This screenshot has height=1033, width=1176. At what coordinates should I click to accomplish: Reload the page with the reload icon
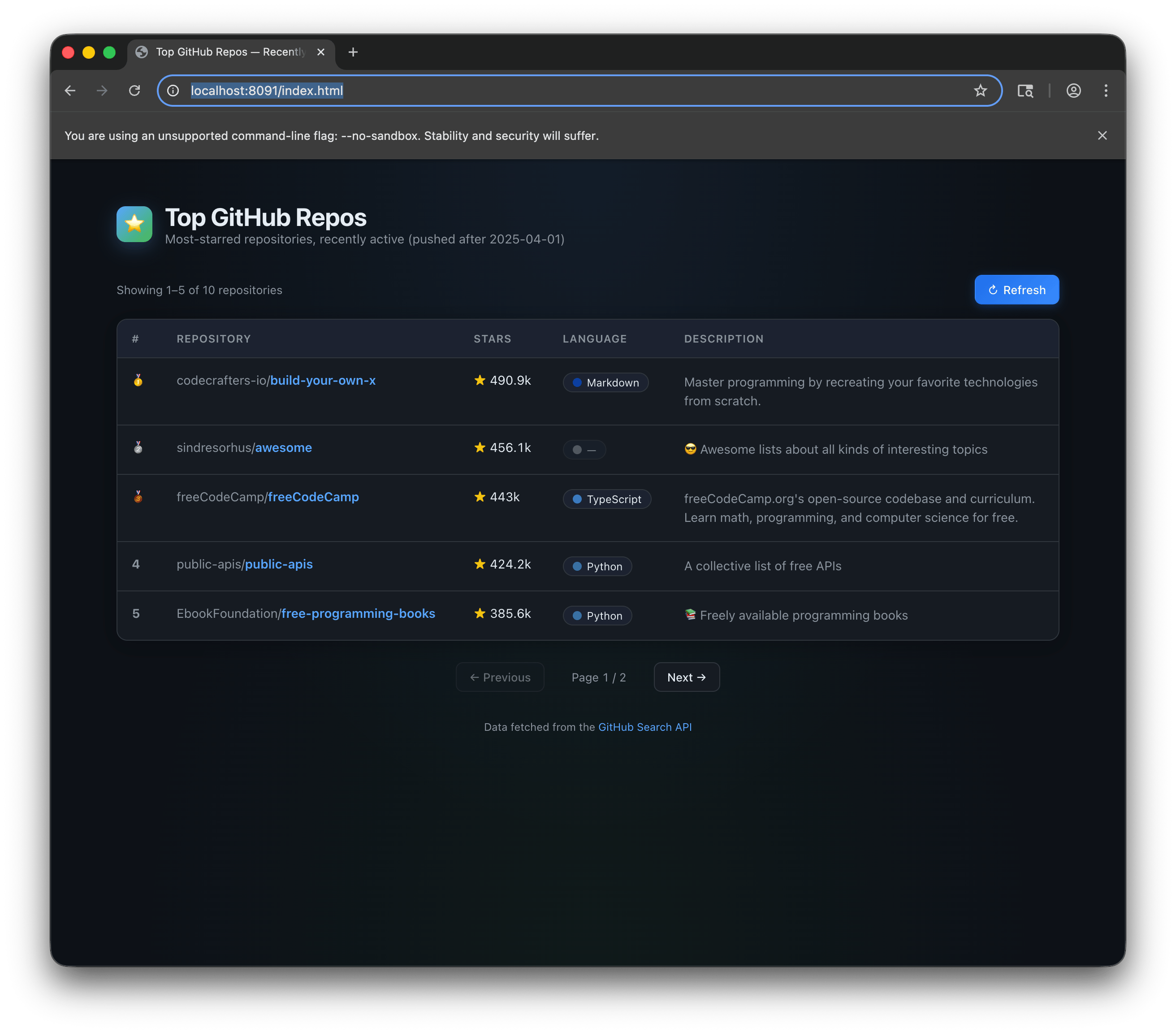[134, 91]
